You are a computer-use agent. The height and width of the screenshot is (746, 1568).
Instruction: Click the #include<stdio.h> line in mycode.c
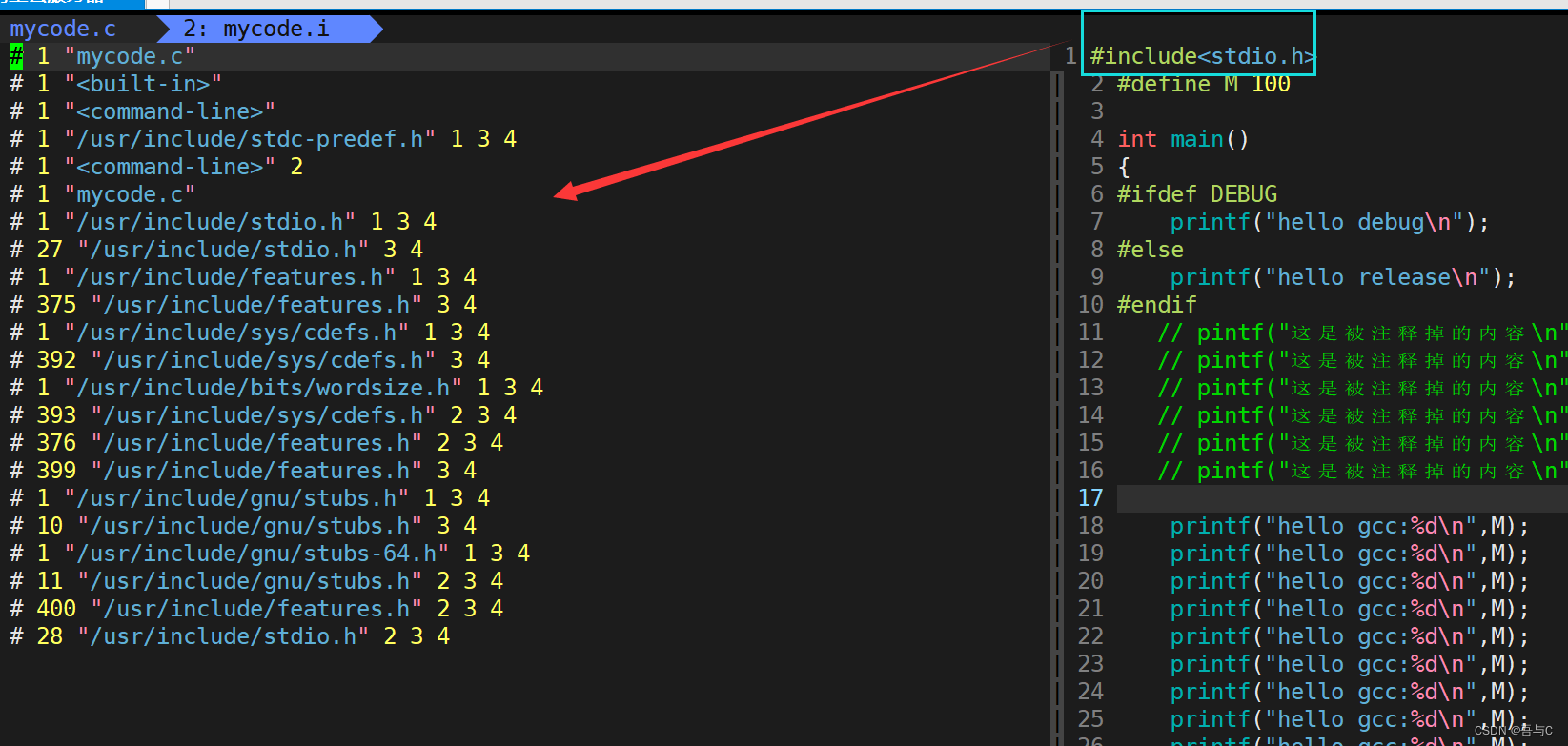coord(1203,57)
